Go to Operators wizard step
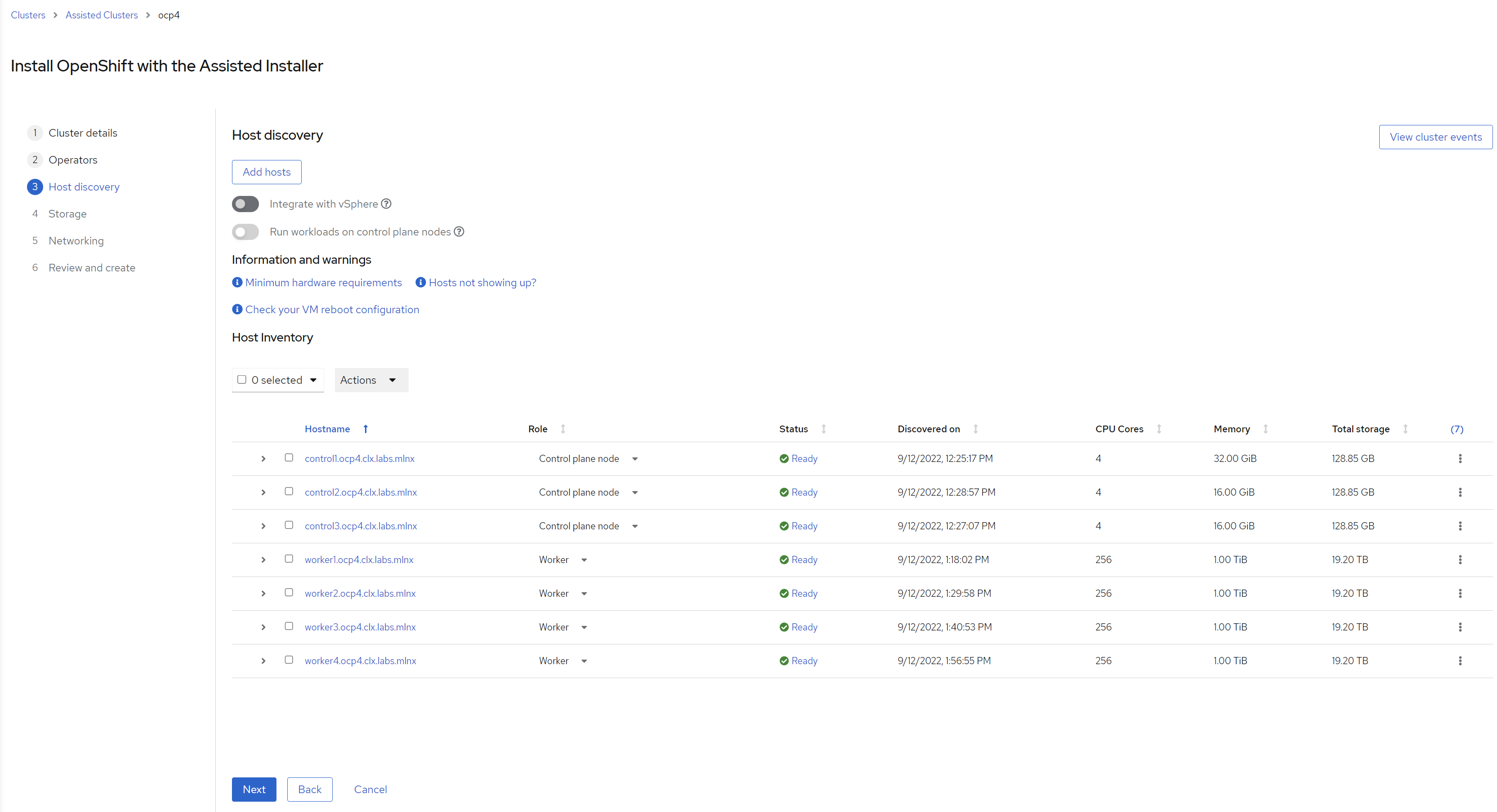This screenshot has width=1497, height=812. click(x=62, y=160)
